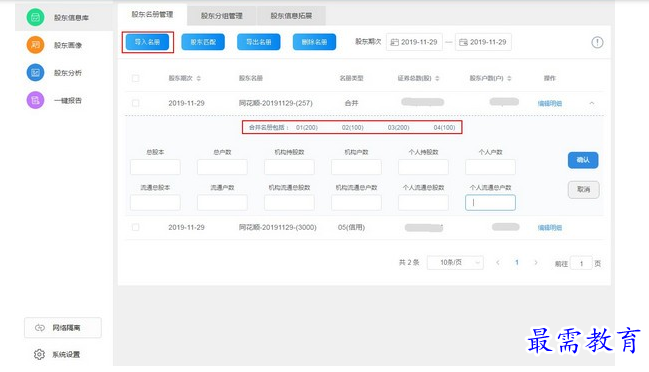Click 编辑明细 link in 合并 row

pyautogui.click(x=550, y=103)
